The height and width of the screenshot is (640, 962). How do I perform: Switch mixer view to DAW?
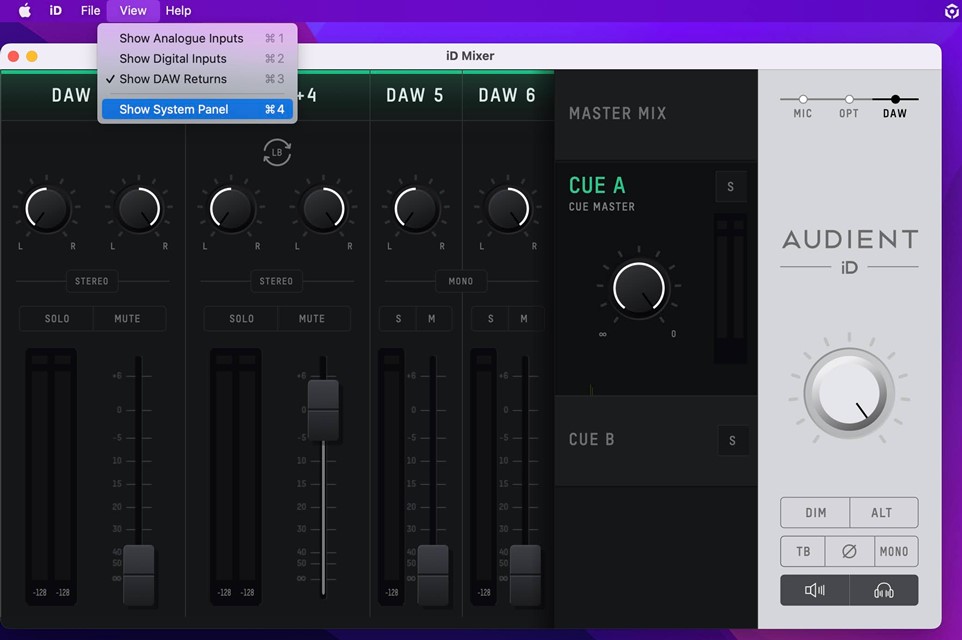[895, 106]
